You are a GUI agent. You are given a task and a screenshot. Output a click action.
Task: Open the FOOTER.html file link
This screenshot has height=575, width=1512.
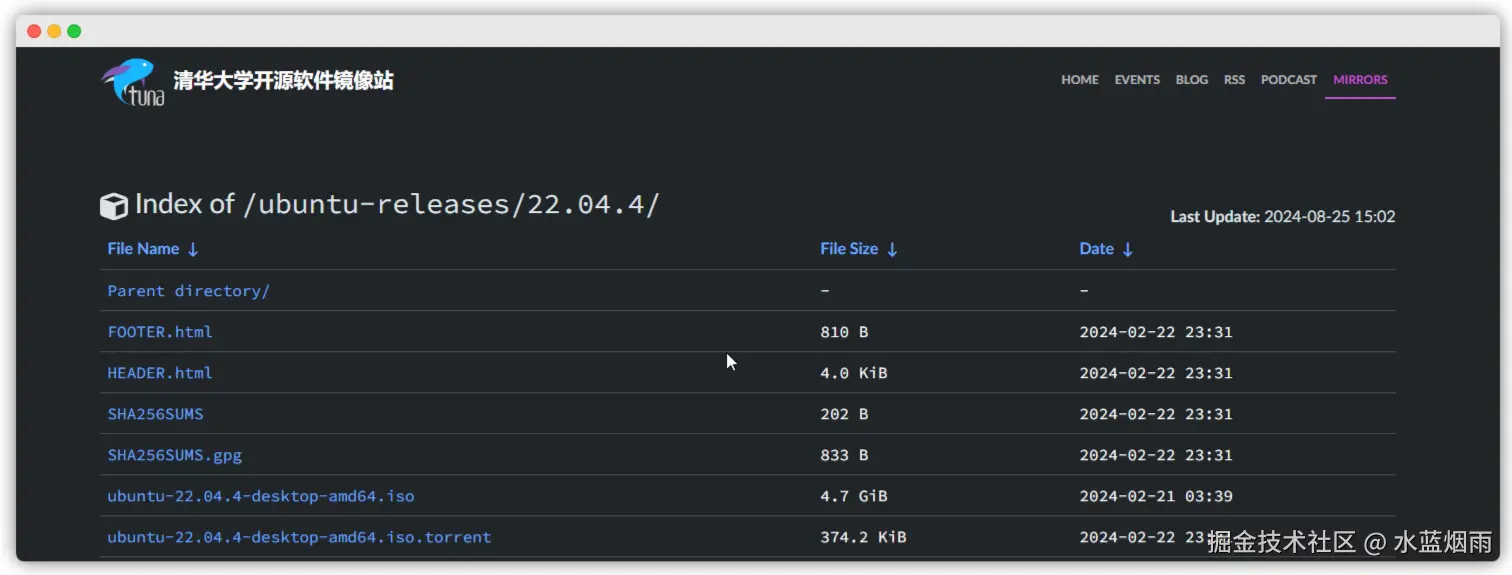[x=160, y=332]
